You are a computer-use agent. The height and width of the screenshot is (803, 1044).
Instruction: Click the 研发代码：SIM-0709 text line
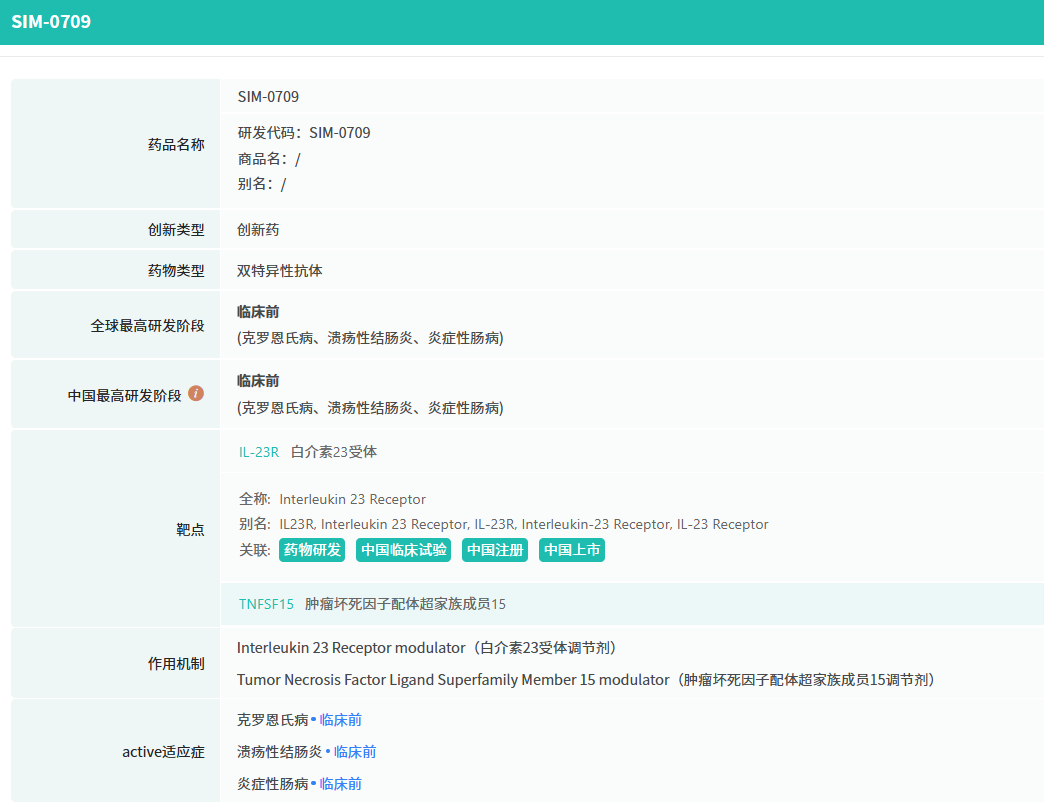point(304,133)
